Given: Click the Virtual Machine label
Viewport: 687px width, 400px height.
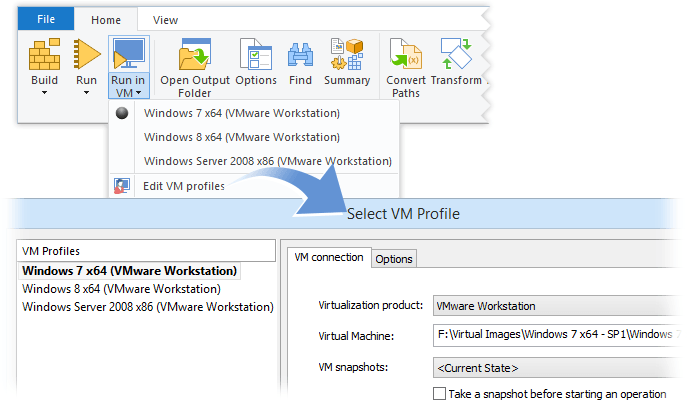Looking at the screenshot, I should (356, 336).
